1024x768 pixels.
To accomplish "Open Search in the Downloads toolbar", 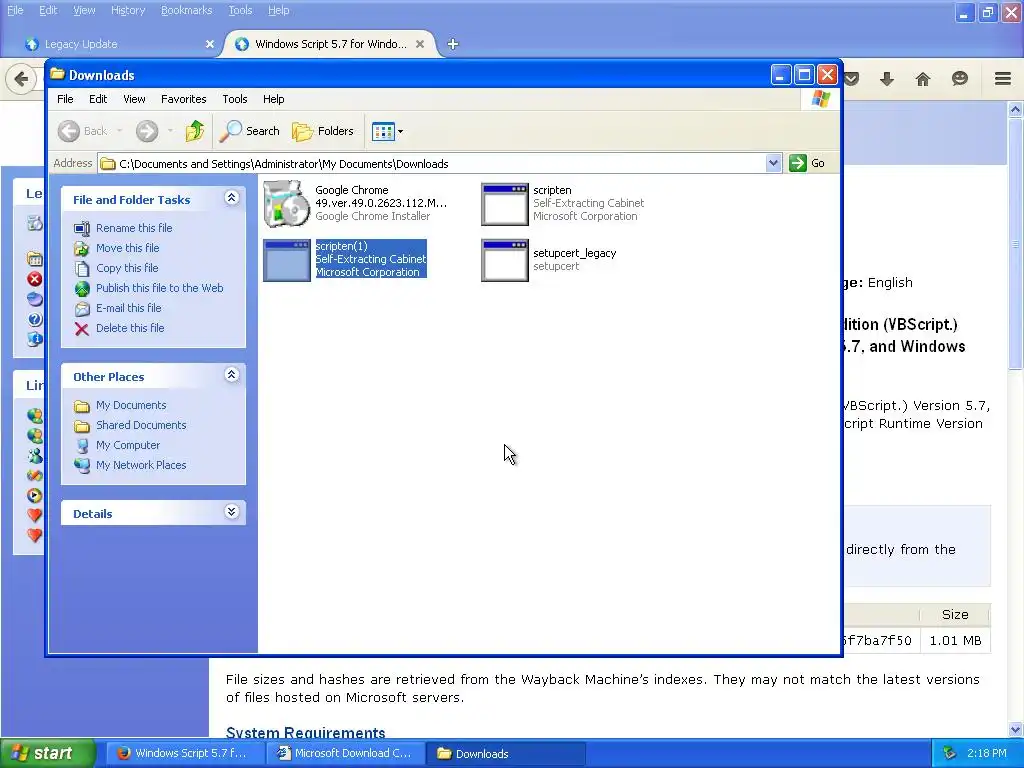I will [249, 131].
